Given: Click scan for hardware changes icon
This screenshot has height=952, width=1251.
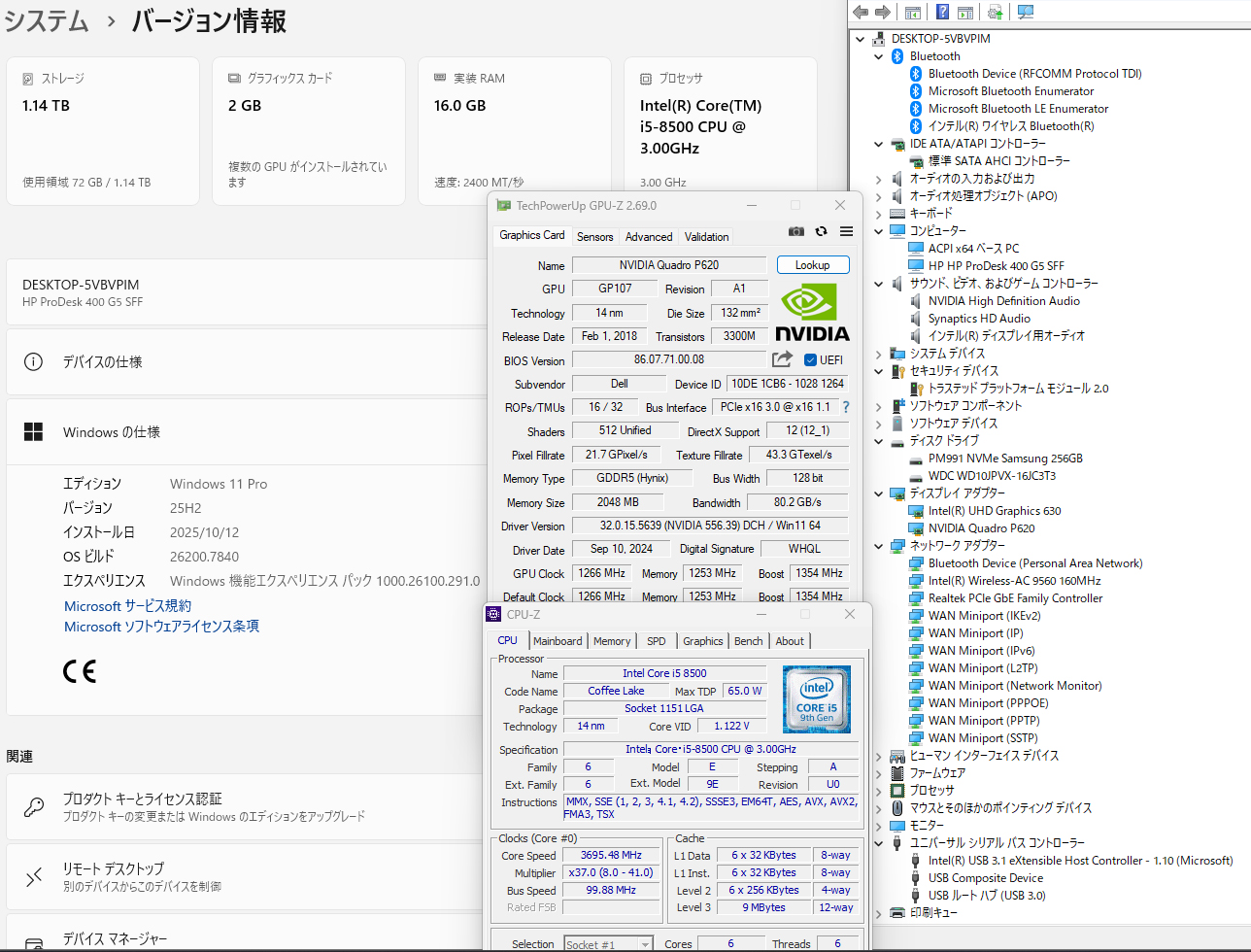Looking at the screenshot, I should click(1026, 12).
